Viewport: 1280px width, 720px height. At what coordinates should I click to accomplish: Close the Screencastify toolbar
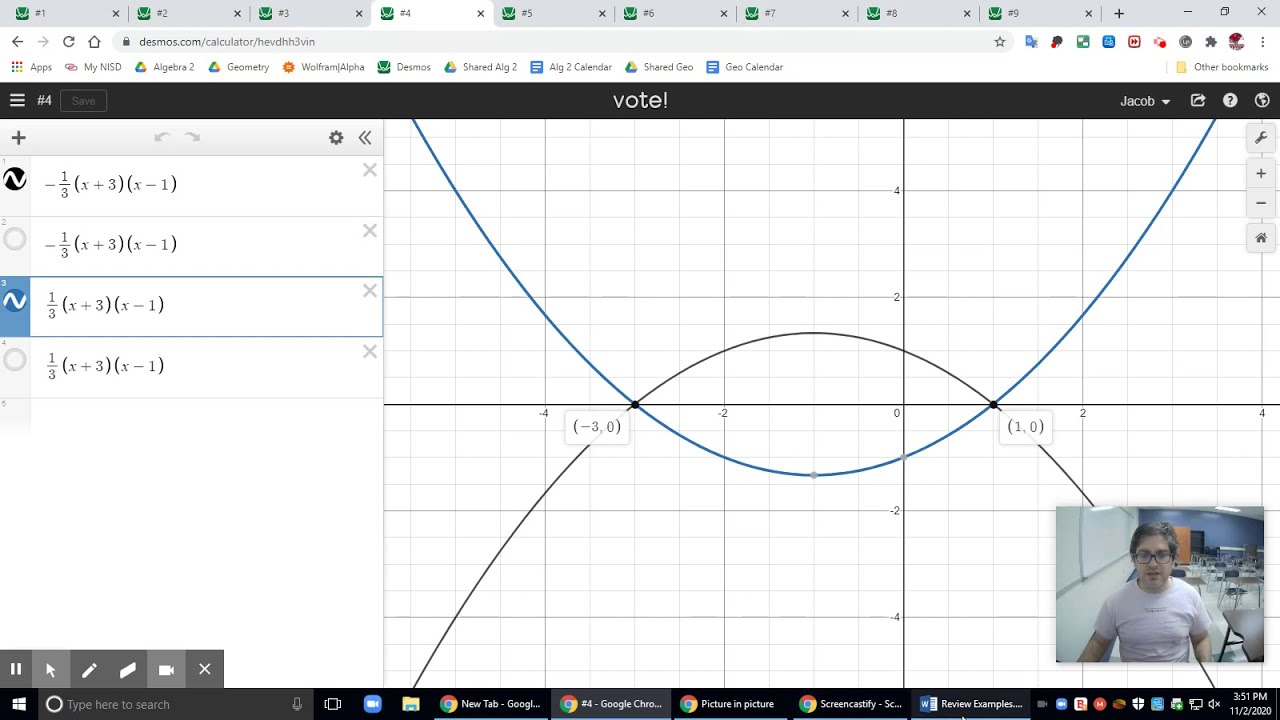click(x=204, y=670)
